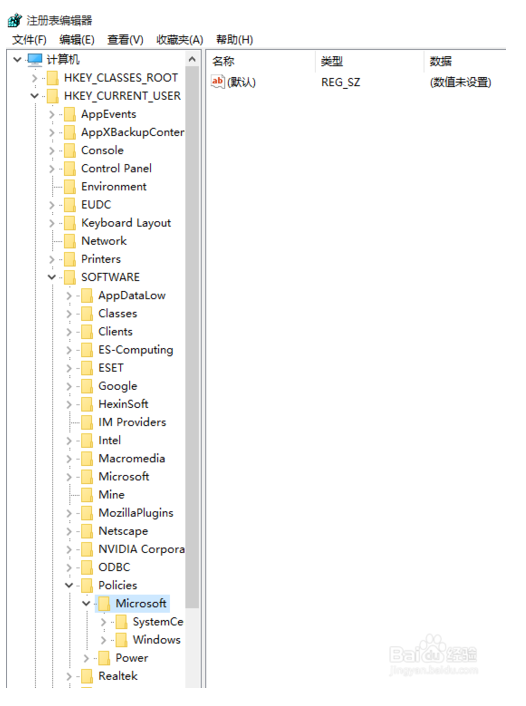Select the Computer root node icon

[35, 59]
